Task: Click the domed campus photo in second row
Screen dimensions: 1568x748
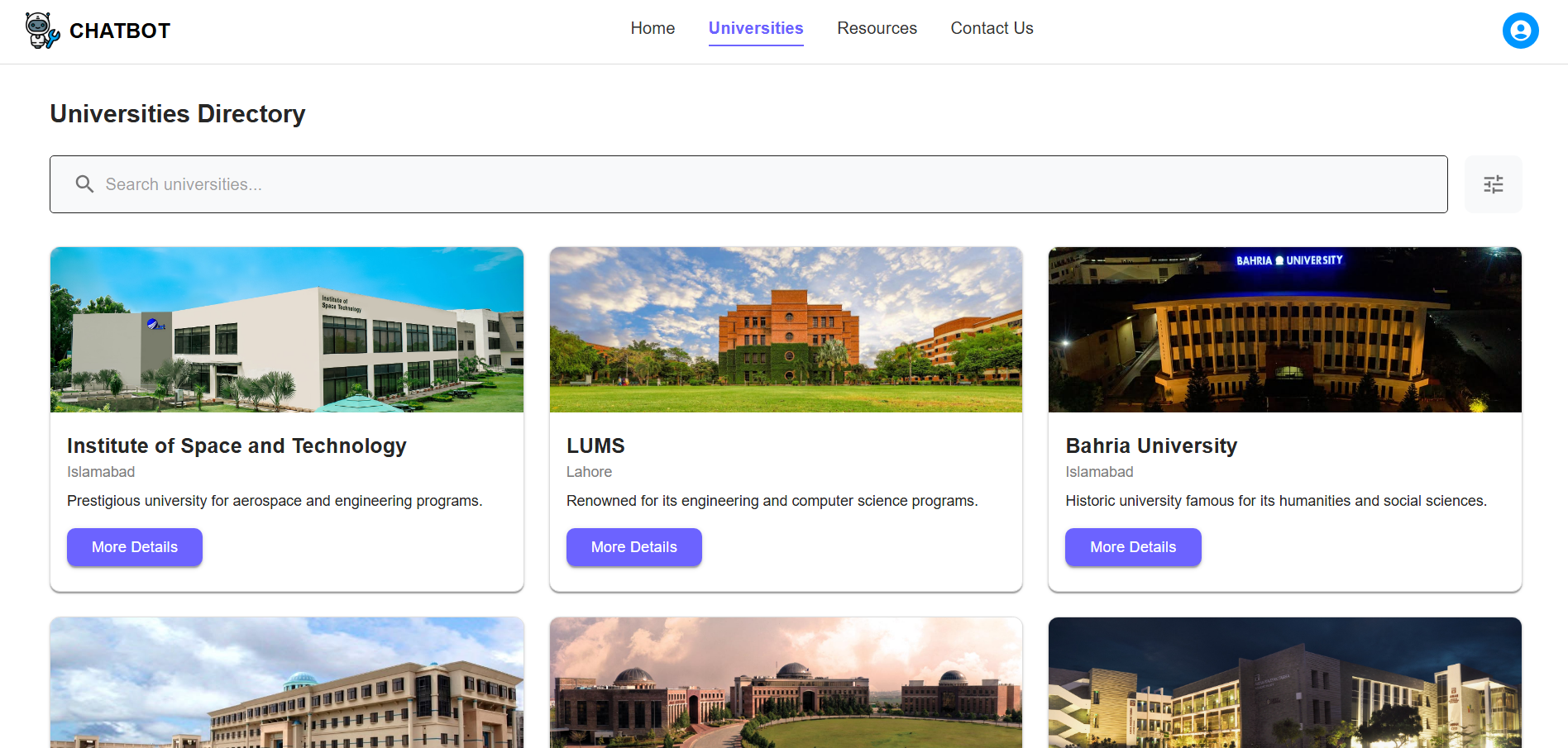Action: (786, 683)
